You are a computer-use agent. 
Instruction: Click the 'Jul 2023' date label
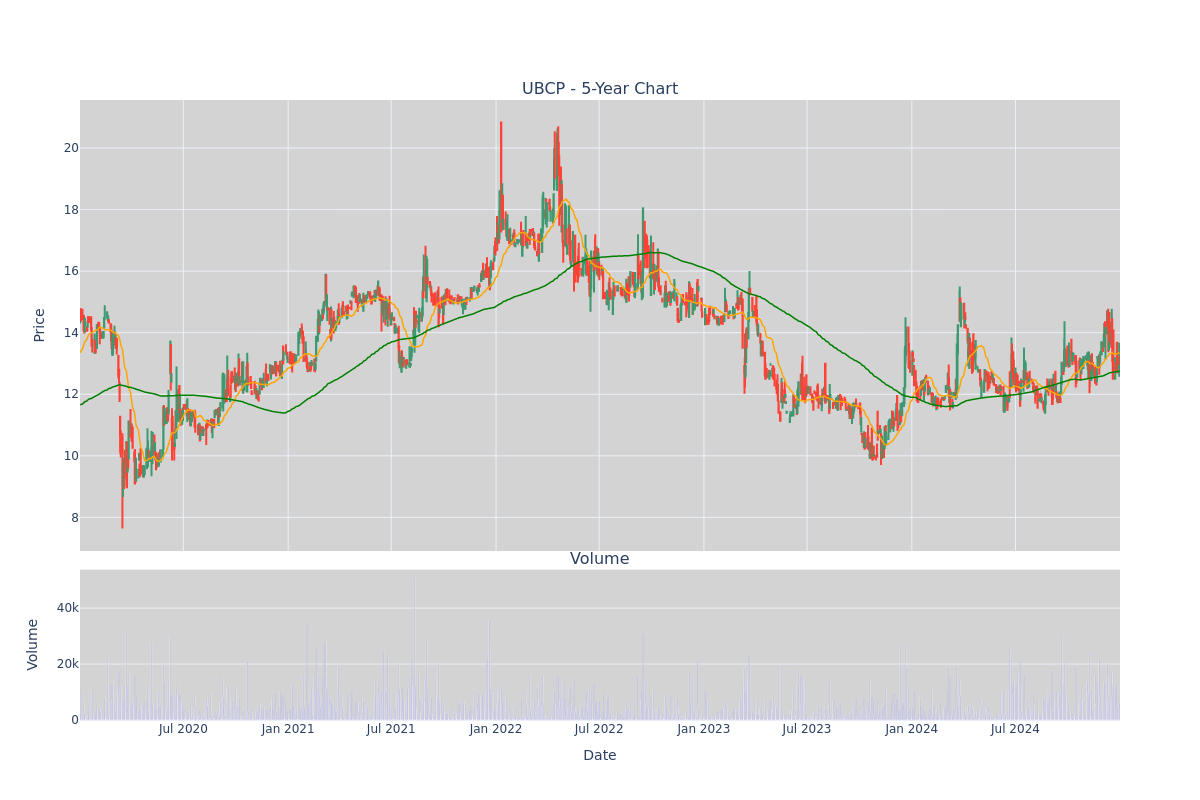(807, 729)
